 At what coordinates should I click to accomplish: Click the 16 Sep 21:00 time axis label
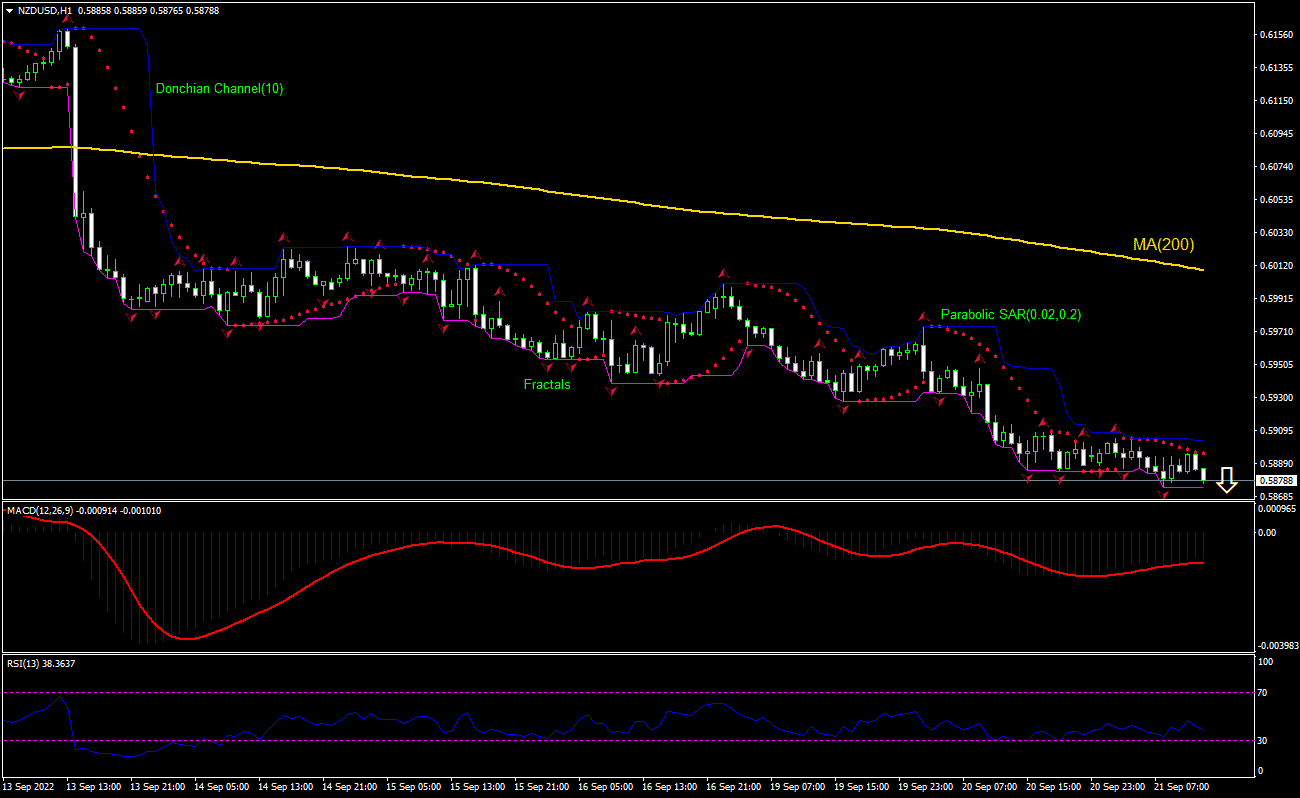click(732, 787)
